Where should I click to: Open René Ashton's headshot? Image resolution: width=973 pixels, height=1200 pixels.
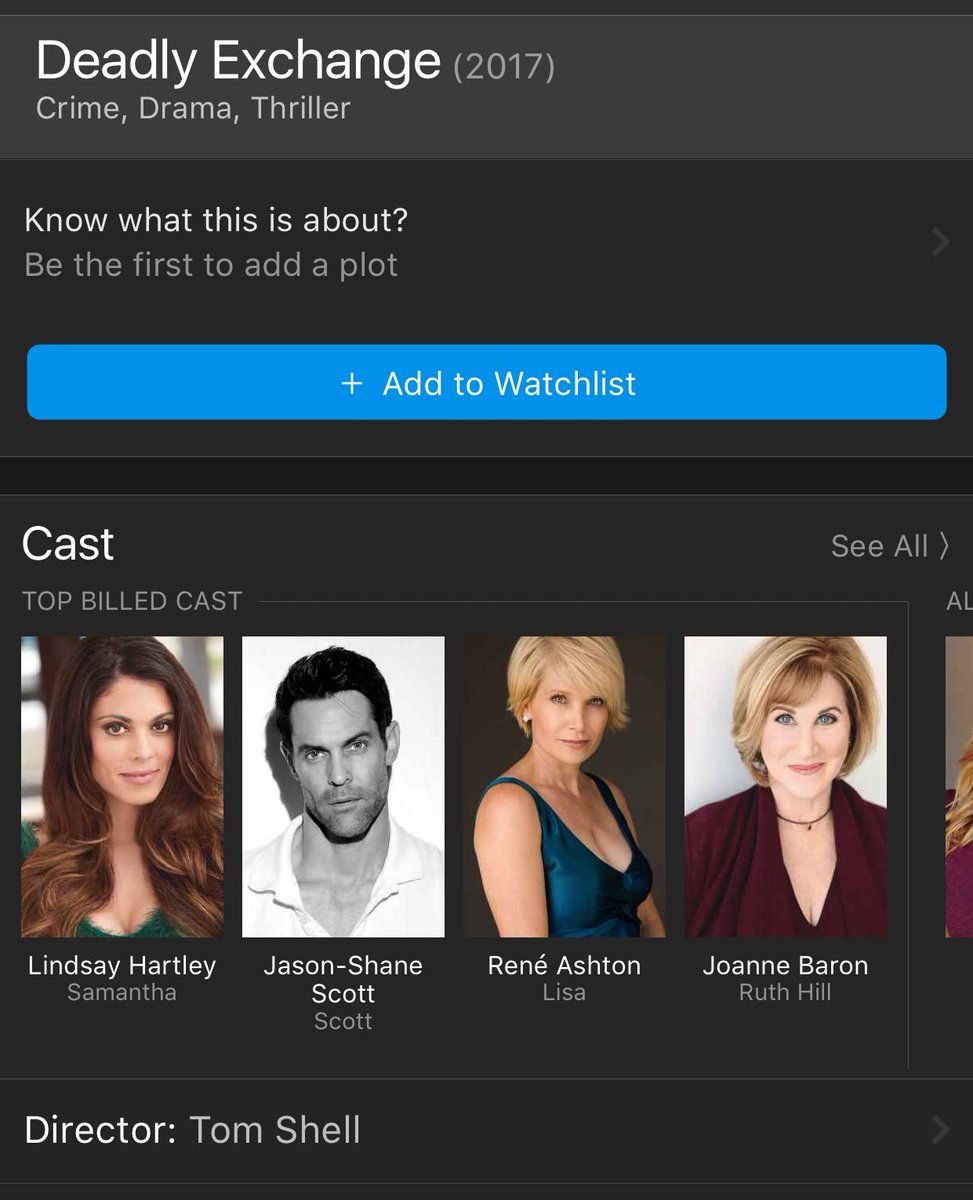564,787
